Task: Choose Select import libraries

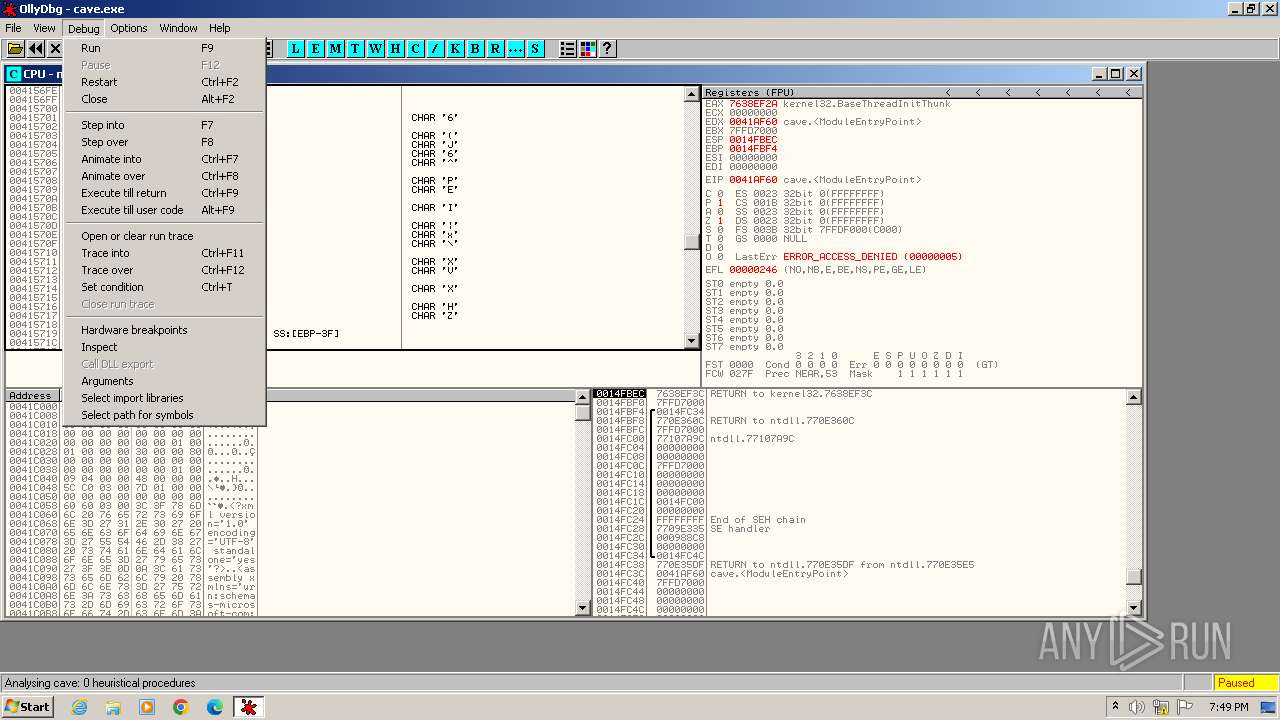Action: pyautogui.click(x=164, y=398)
